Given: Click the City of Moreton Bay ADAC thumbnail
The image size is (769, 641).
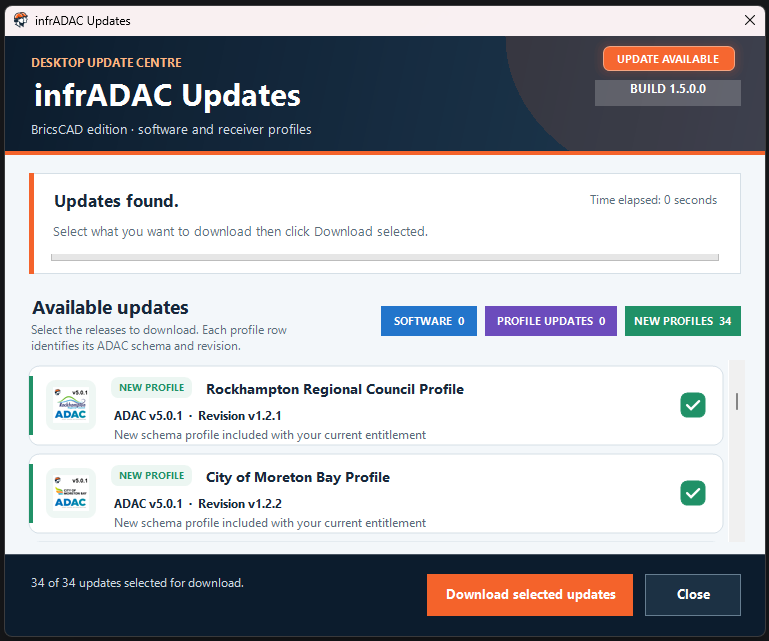Looking at the screenshot, I should click(71, 493).
